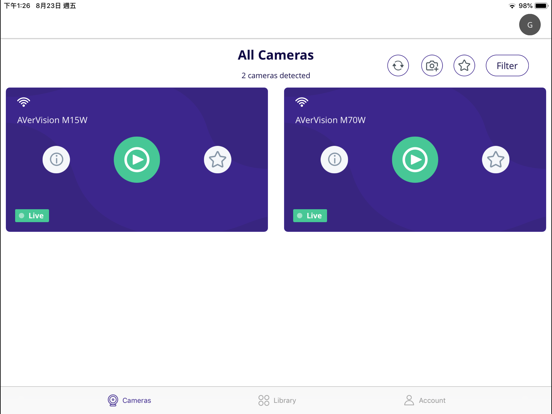Switch to the Library tab
This screenshot has height=414, width=552.
277,400
